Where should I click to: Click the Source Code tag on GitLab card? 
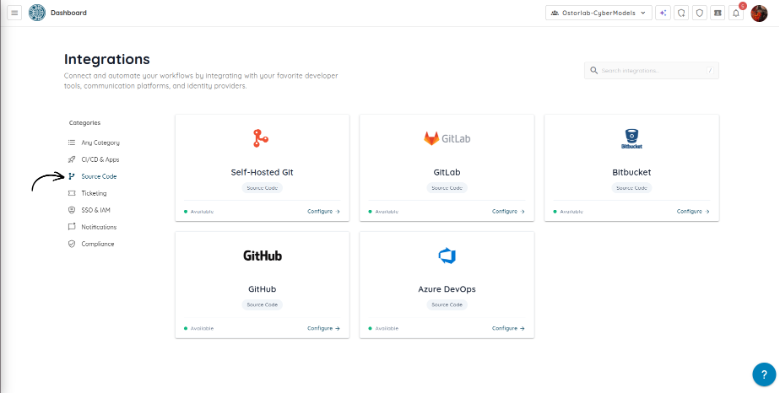click(447, 188)
